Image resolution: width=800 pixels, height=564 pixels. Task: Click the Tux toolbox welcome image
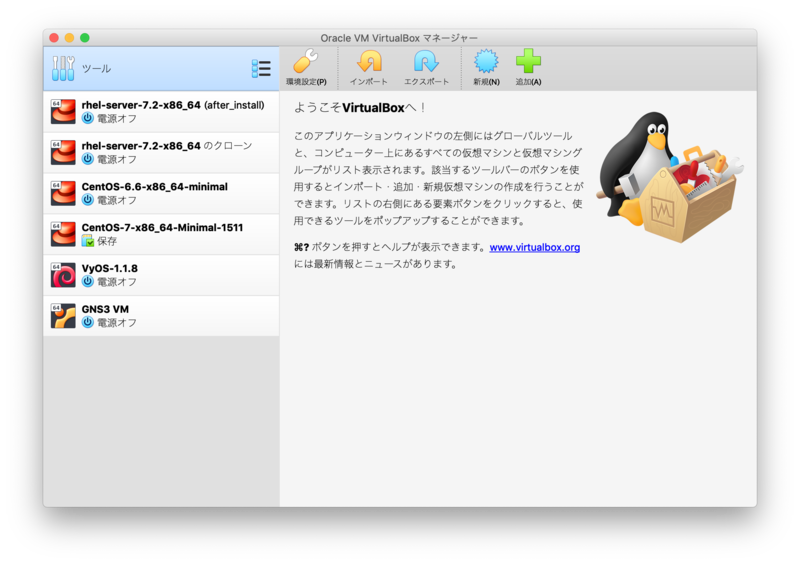[669, 177]
